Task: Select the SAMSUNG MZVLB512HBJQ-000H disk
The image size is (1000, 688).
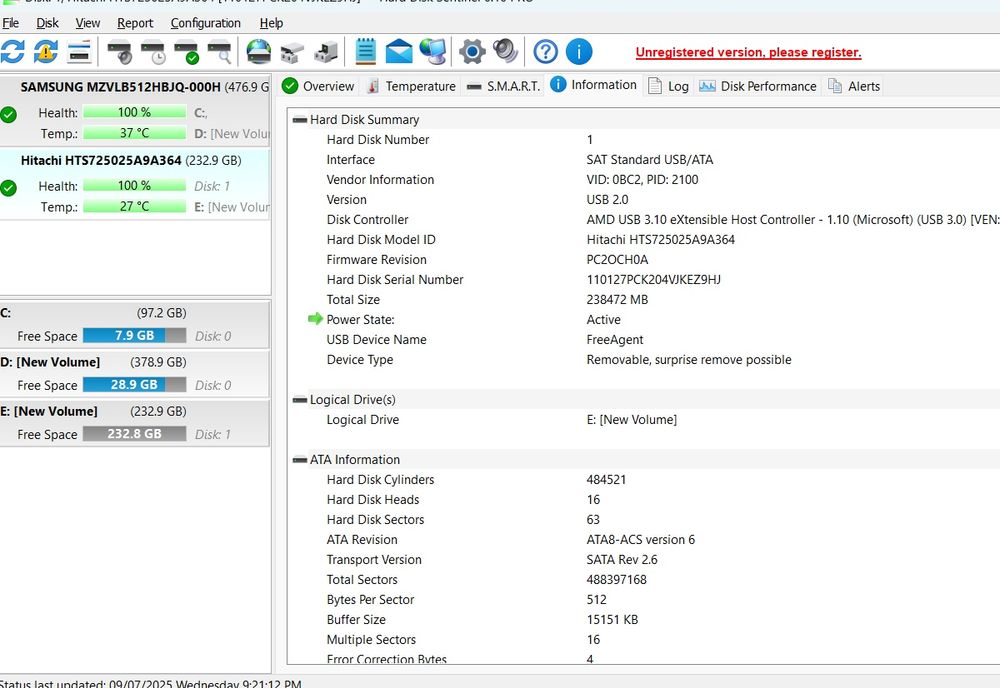Action: click(x=135, y=111)
